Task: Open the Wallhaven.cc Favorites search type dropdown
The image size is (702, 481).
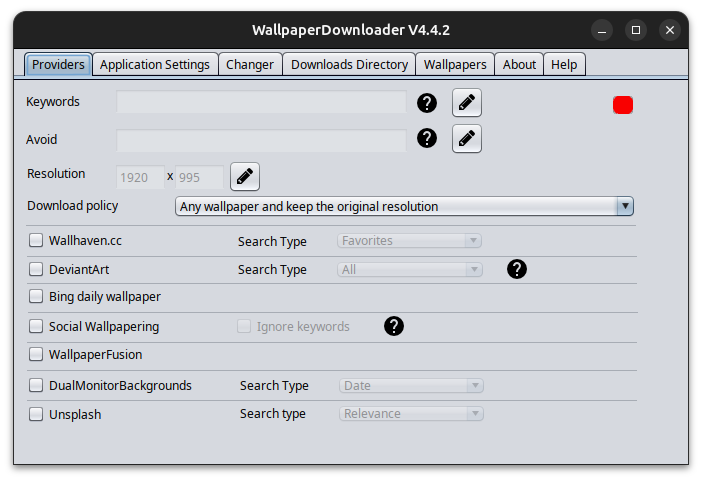Action: pos(409,240)
